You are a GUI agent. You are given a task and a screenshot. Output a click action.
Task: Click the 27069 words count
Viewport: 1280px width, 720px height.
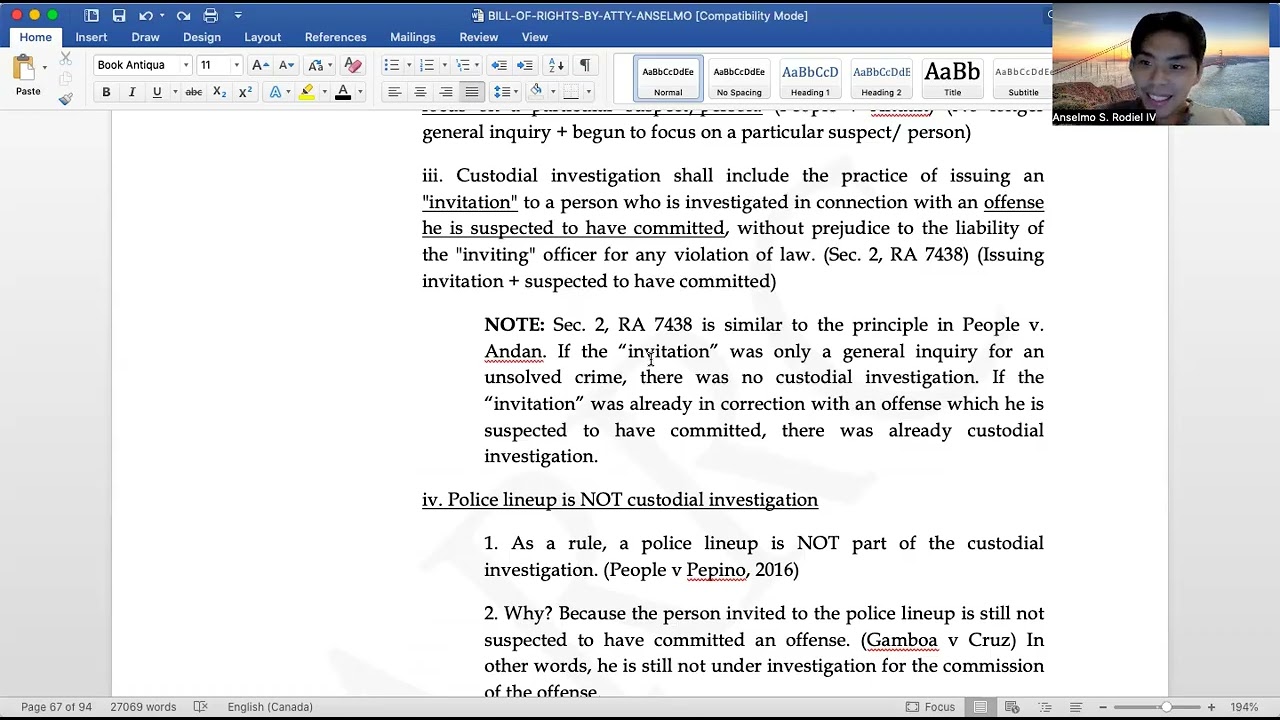click(143, 707)
